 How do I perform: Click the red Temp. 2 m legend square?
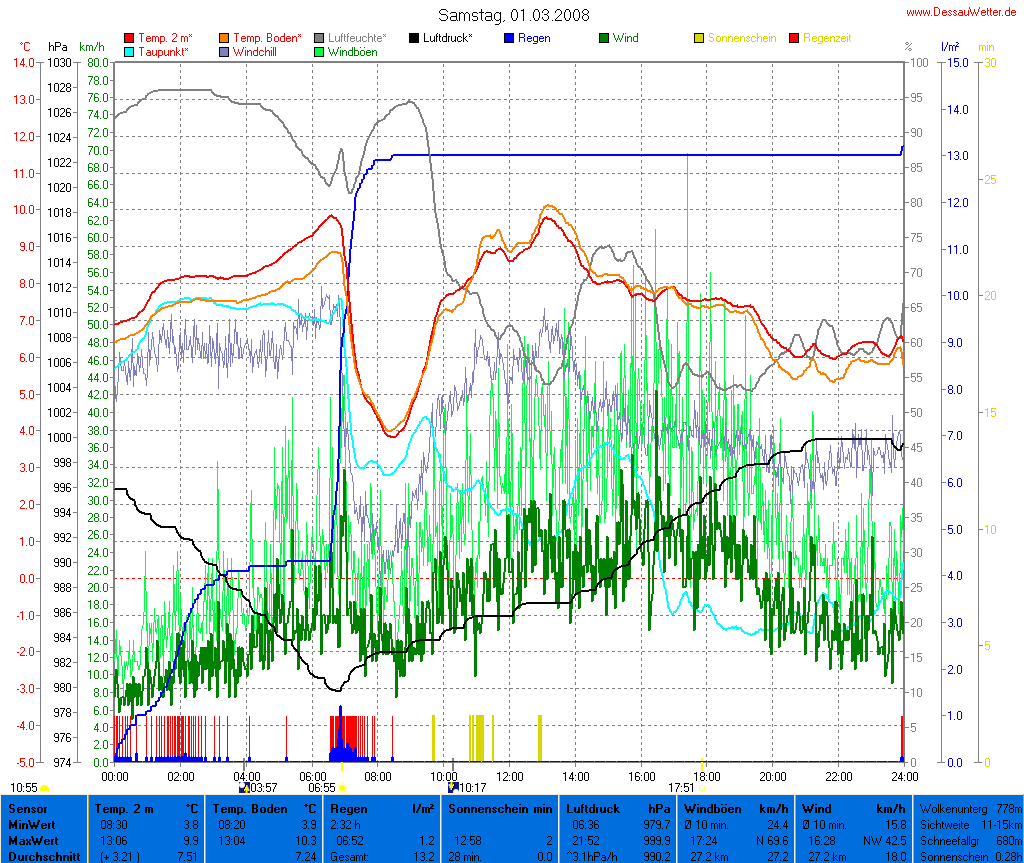[129, 38]
